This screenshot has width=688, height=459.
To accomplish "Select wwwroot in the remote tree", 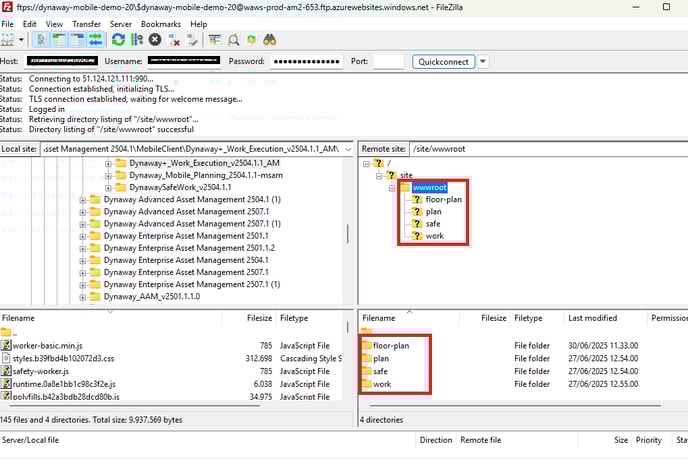I will (x=430, y=188).
